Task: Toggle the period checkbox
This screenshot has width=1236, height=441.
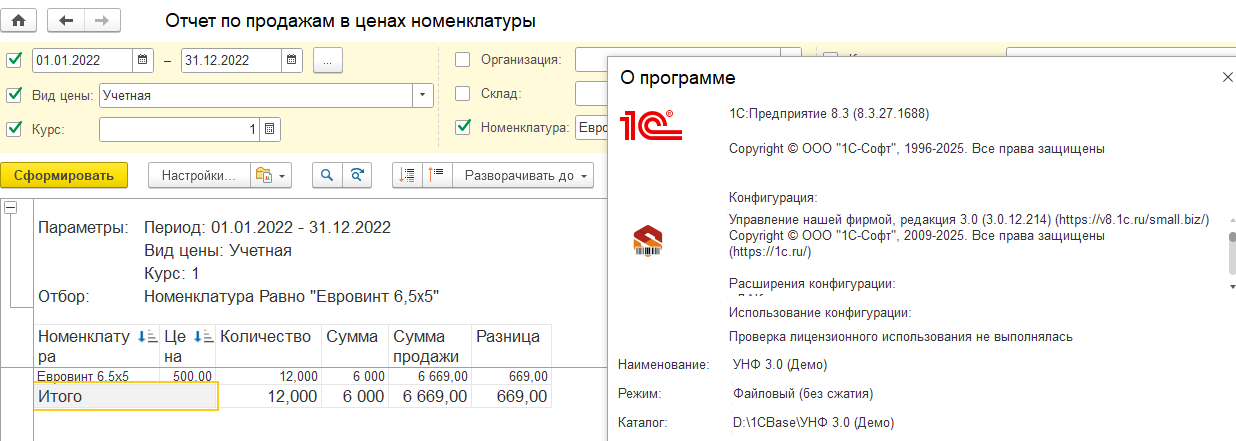Action: 14,60
